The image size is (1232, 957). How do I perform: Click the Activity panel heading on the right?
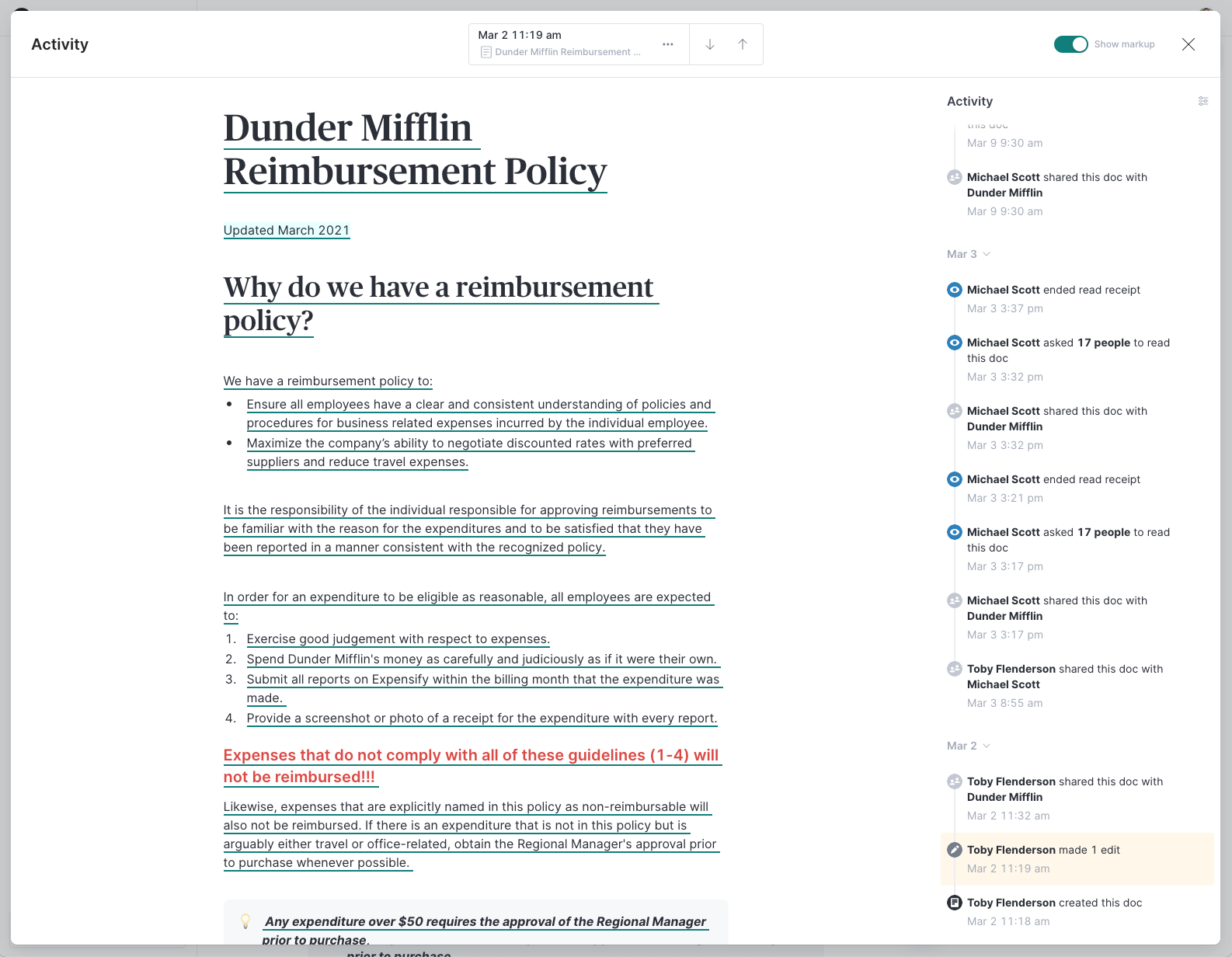pos(969,101)
